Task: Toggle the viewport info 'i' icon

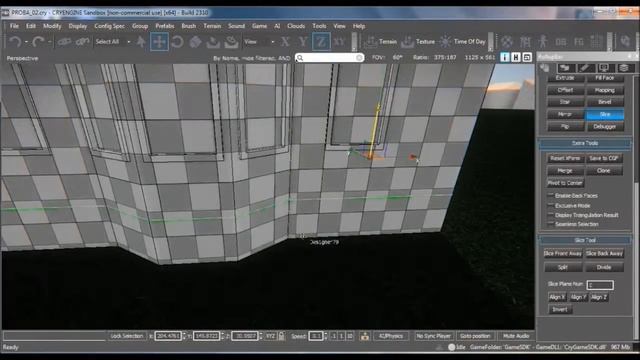Action: coord(505,58)
